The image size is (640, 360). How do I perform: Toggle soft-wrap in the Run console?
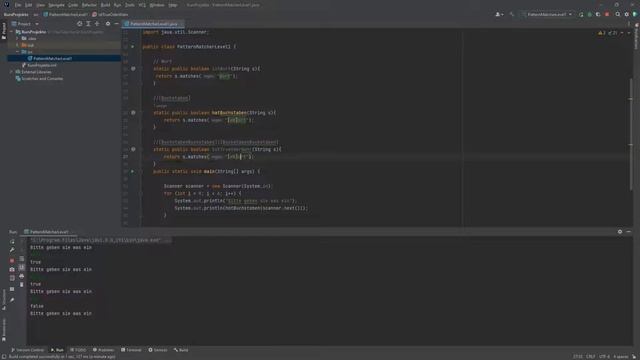coord(22,259)
